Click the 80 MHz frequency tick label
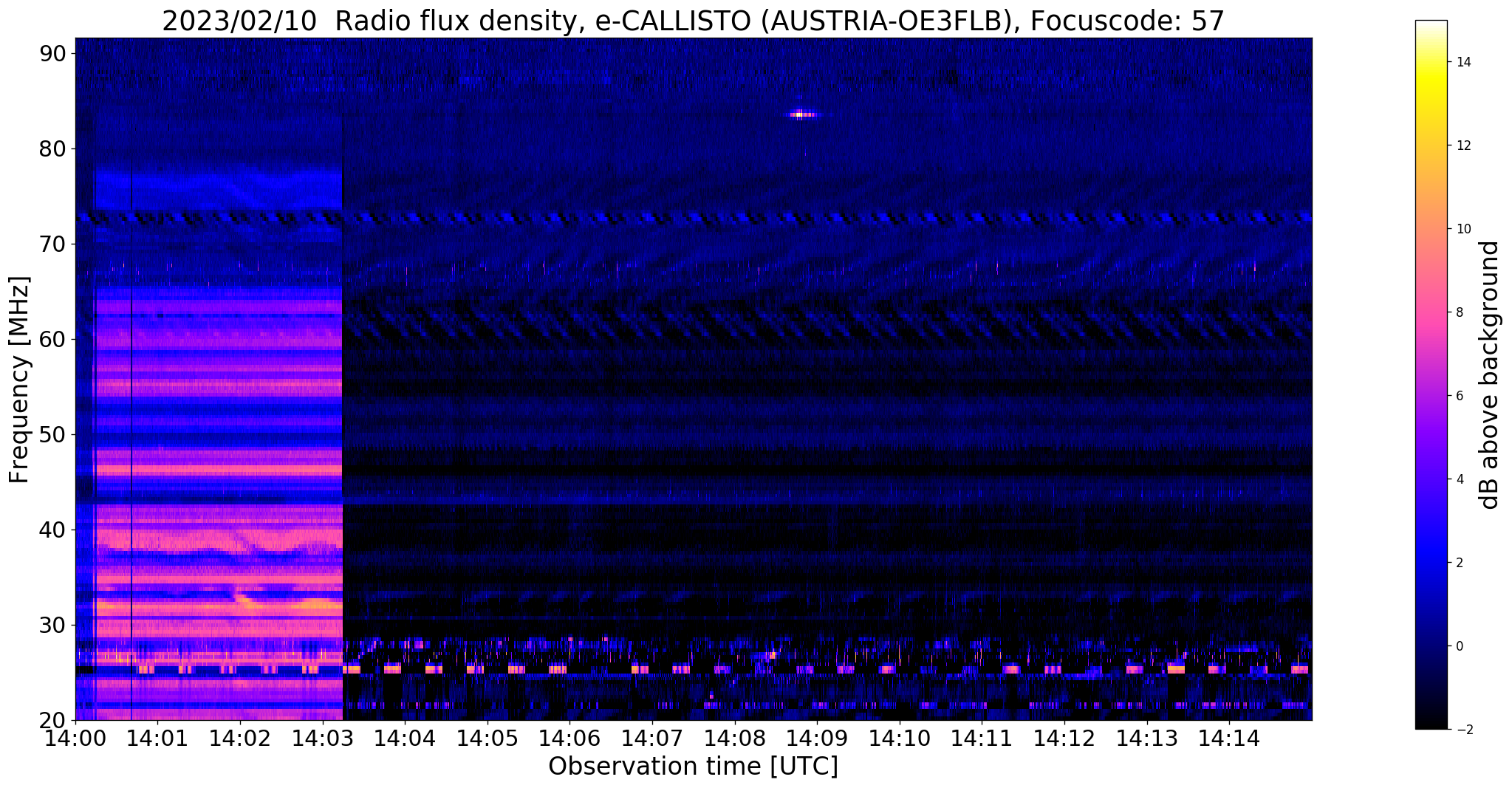The image size is (1512, 788). 52,148
